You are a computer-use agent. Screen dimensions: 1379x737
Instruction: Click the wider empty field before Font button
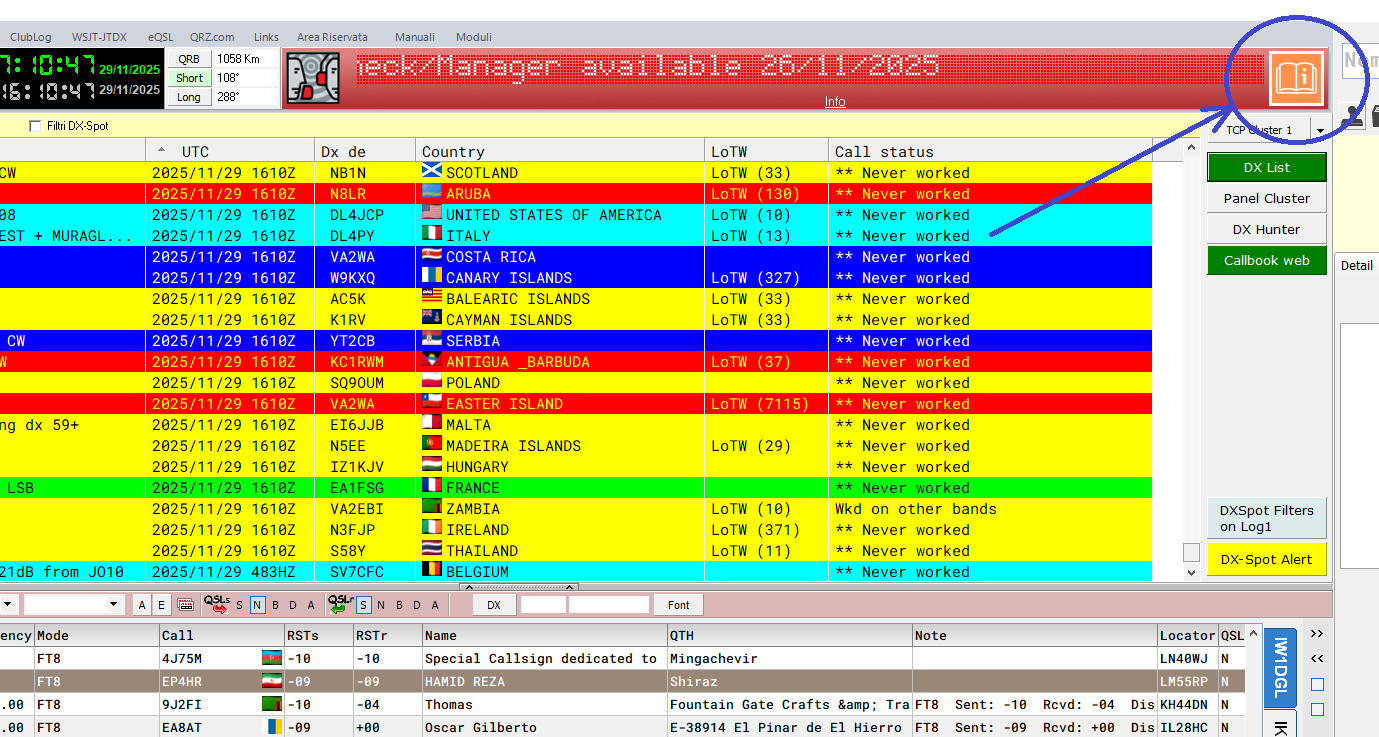[609, 605]
